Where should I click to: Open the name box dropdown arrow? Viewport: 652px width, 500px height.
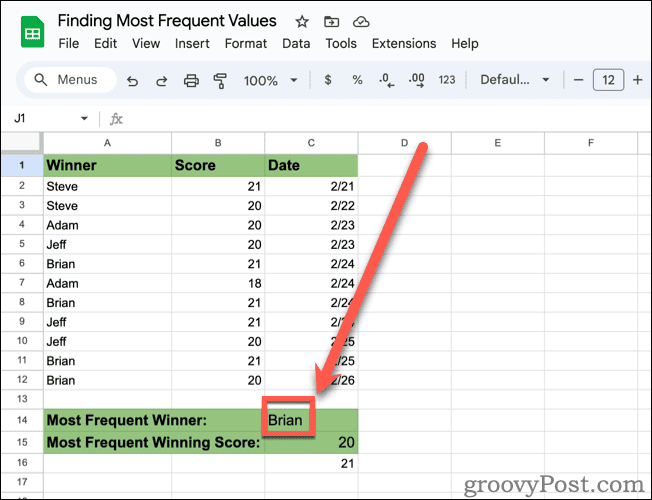pos(84,119)
